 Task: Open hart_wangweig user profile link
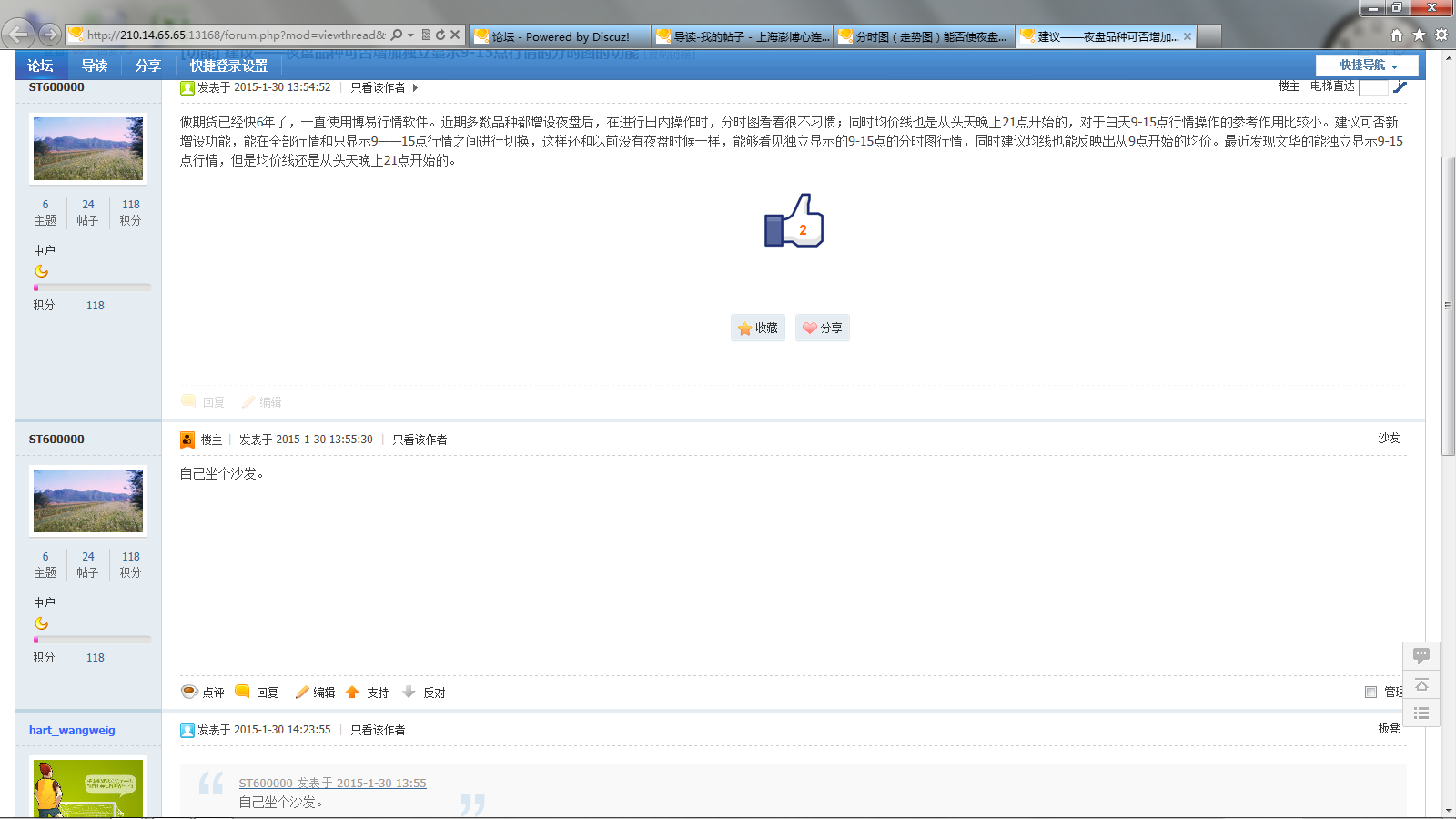tap(72, 730)
